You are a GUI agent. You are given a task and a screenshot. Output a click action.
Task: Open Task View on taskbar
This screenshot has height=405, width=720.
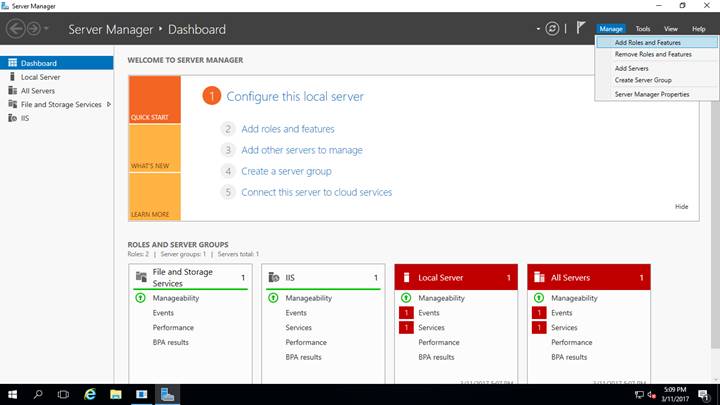(x=63, y=394)
